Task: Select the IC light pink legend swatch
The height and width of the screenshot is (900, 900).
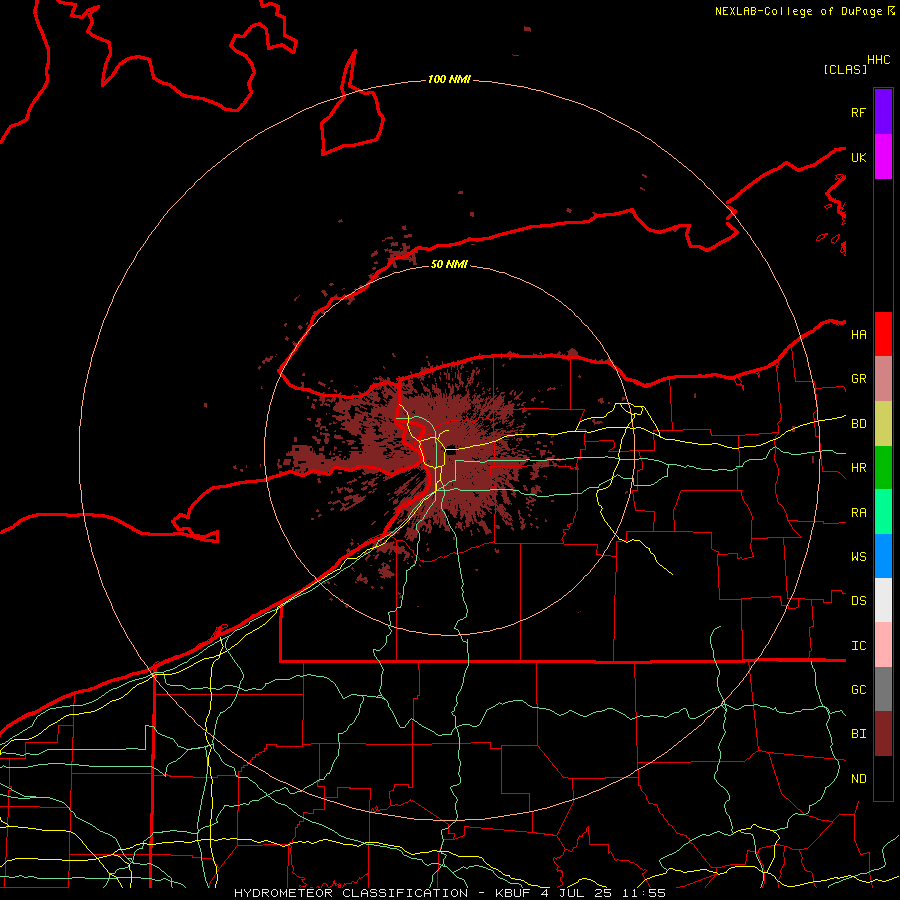Action: pyautogui.click(x=883, y=645)
